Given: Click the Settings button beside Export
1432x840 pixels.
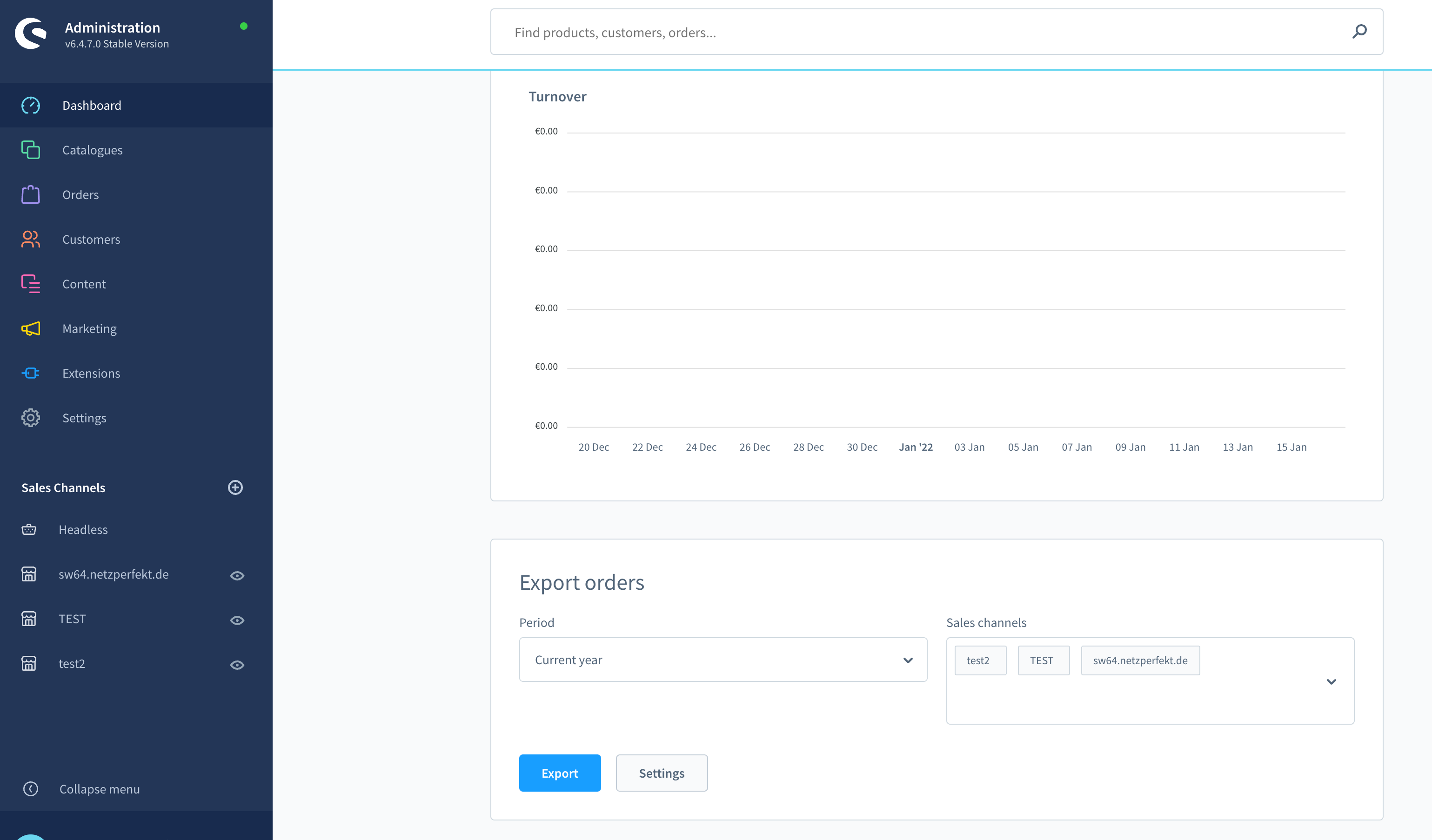Looking at the screenshot, I should point(662,773).
